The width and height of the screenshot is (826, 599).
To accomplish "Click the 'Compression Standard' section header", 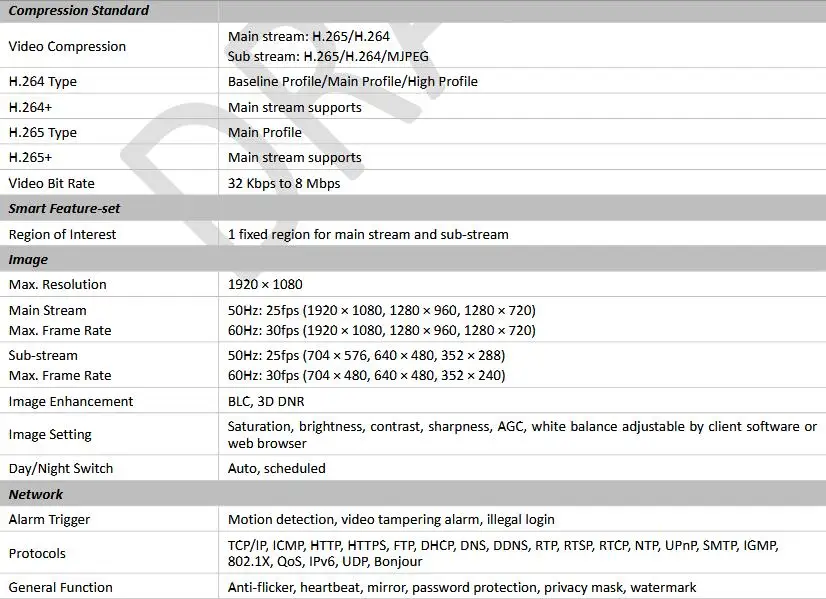I will coord(79,11).
